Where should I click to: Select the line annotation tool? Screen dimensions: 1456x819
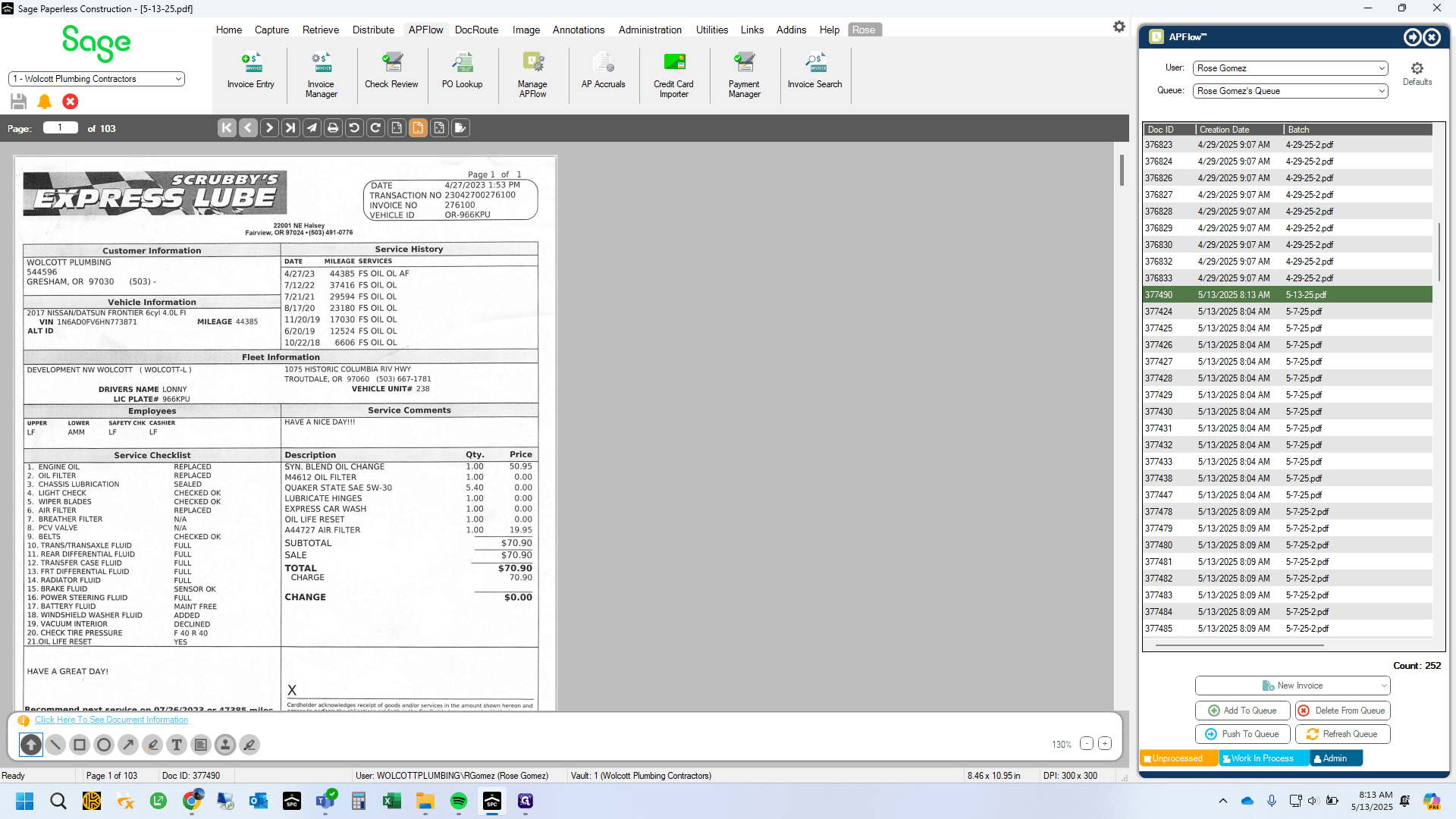[55, 745]
